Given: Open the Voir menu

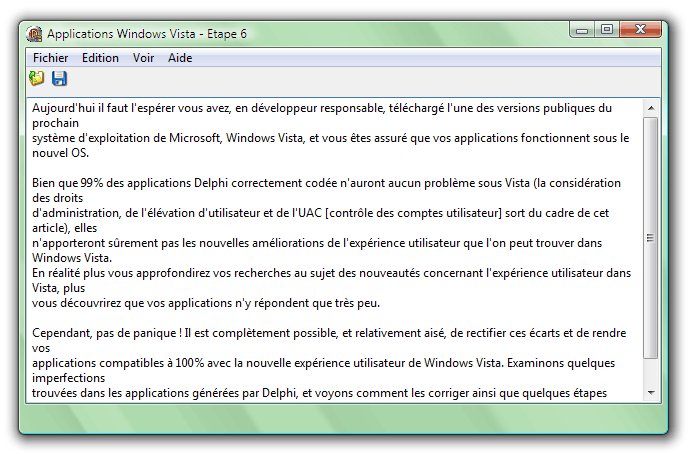Looking at the screenshot, I should pyautogui.click(x=143, y=58).
